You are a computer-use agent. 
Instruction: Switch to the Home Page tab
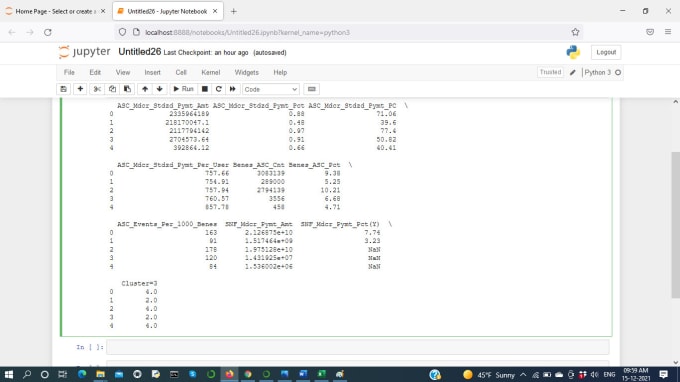click(x=55, y=11)
